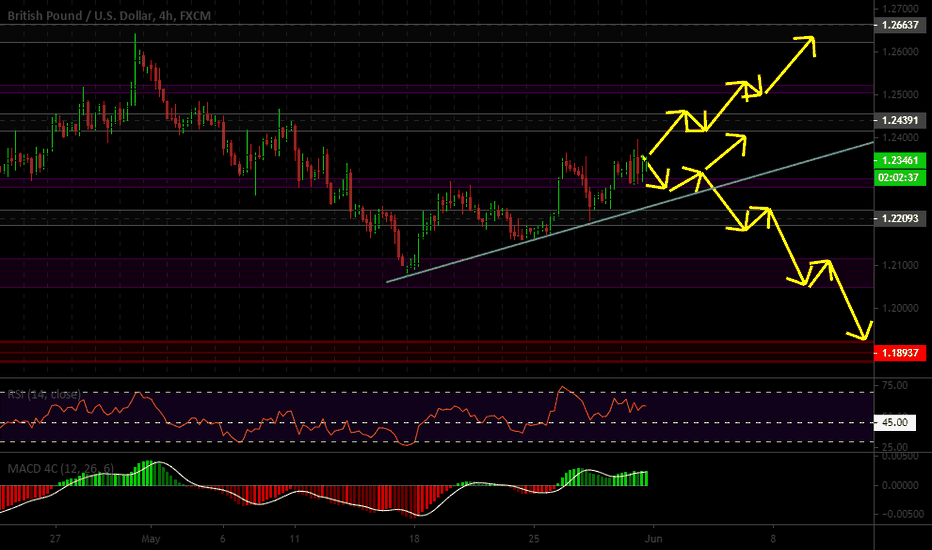The width and height of the screenshot is (932, 550).
Task: Click the Jun date label on time axis
Action: 653,539
